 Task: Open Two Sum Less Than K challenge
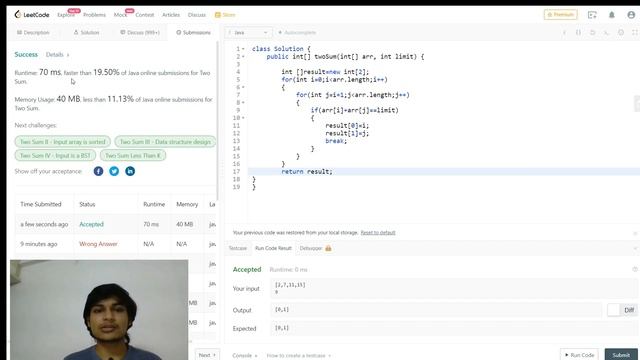click(133, 156)
